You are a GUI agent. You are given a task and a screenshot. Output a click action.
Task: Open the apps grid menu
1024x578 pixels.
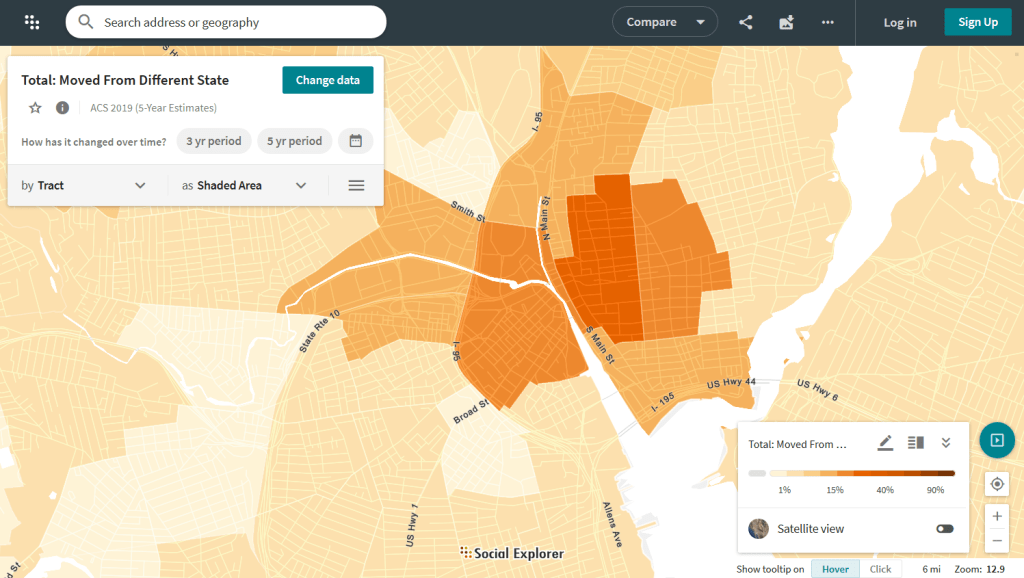[32, 22]
